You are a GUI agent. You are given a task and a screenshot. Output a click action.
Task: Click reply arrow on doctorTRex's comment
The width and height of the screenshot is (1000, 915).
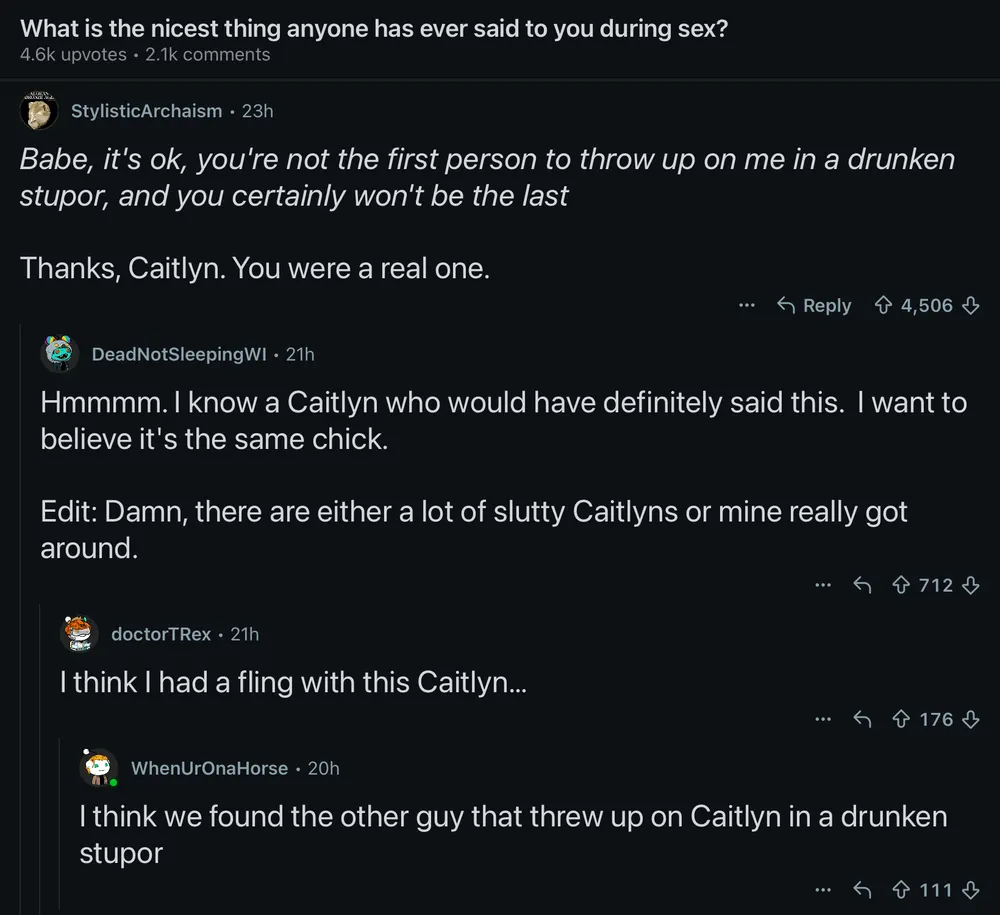pyautogui.click(x=862, y=719)
